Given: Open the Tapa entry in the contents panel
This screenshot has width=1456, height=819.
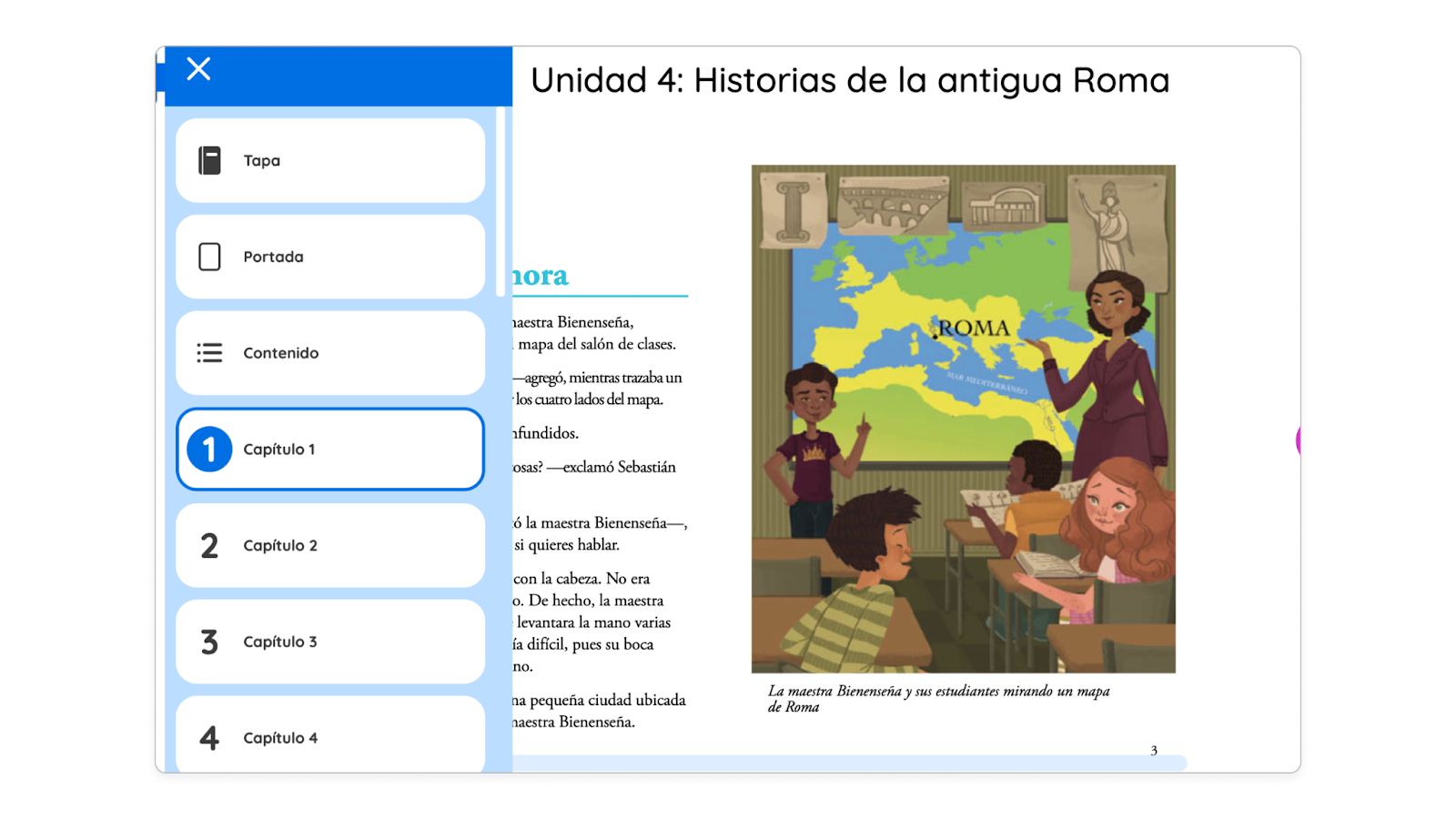Looking at the screenshot, I should (330, 159).
